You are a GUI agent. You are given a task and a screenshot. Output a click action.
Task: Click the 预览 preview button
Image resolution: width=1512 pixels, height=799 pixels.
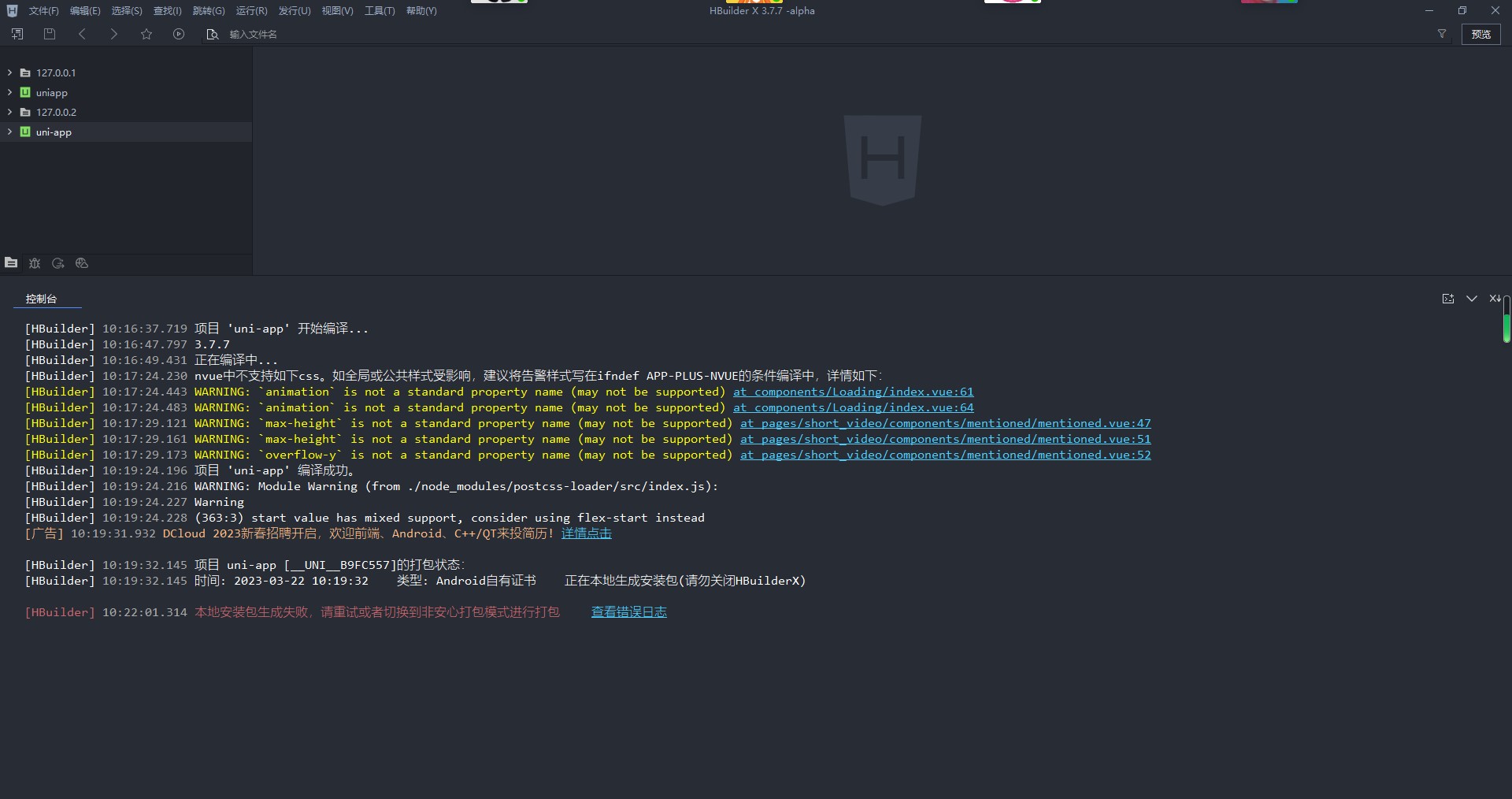tap(1481, 34)
